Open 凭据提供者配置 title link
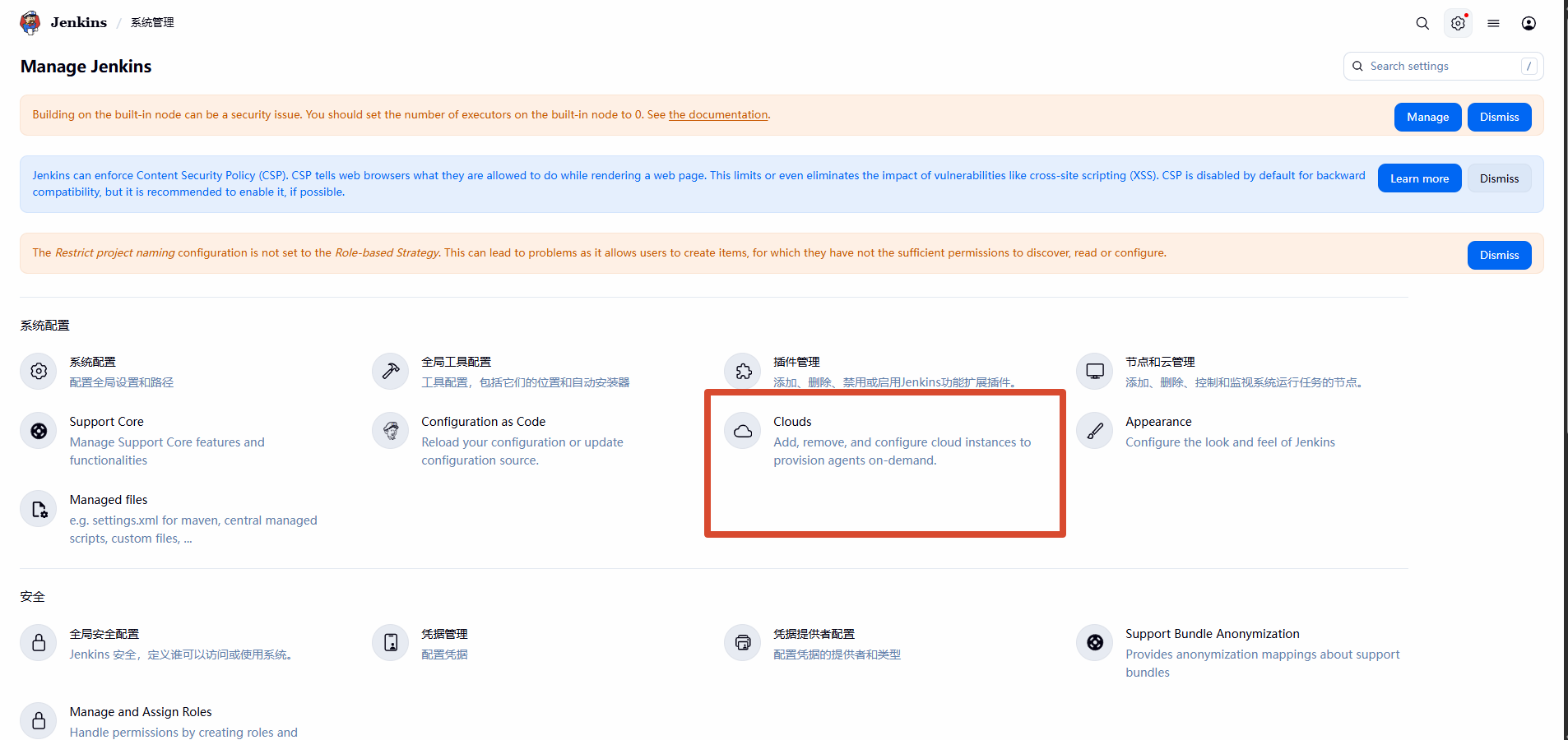This screenshot has height=740, width=1568. [814, 634]
